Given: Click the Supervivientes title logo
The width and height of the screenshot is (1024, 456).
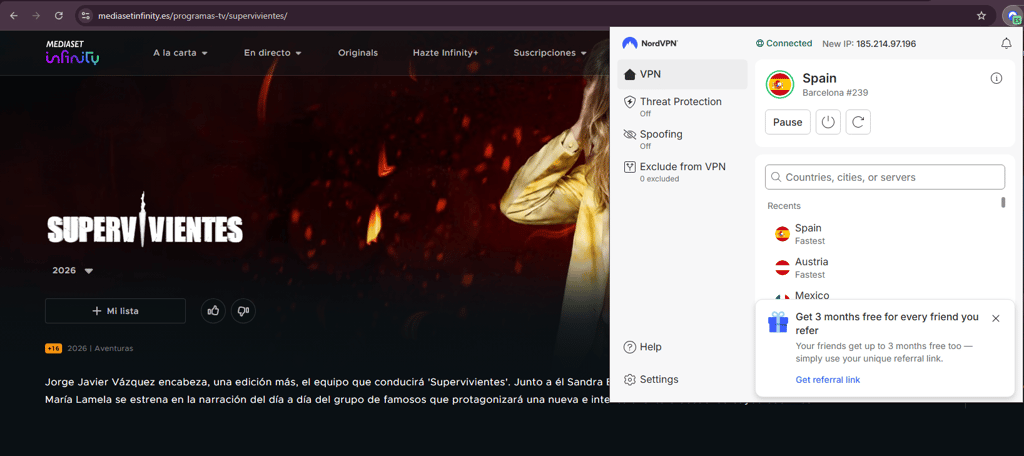Looking at the screenshot, I should click(x=144, y=220).
